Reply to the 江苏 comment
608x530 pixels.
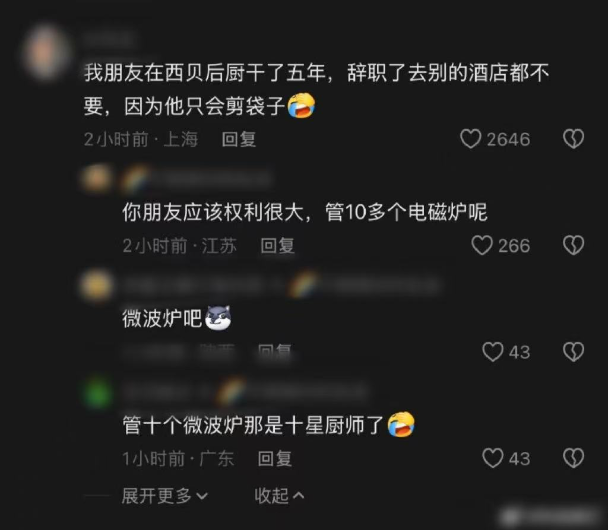tap(278, 246)
